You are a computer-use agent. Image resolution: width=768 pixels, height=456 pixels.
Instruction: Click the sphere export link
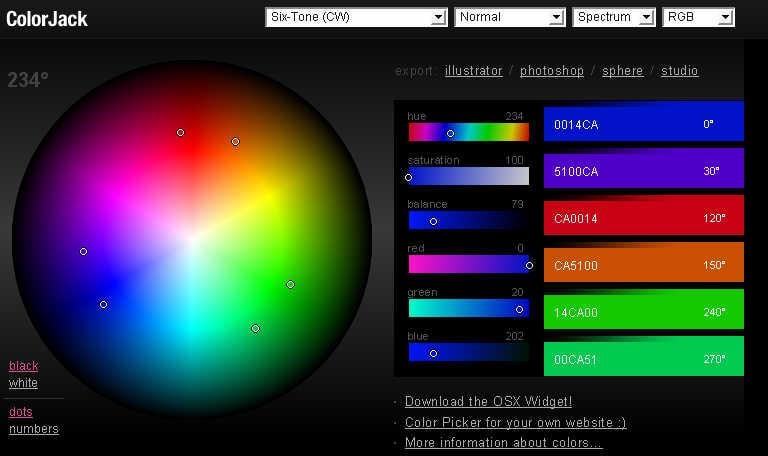(623, 71)
